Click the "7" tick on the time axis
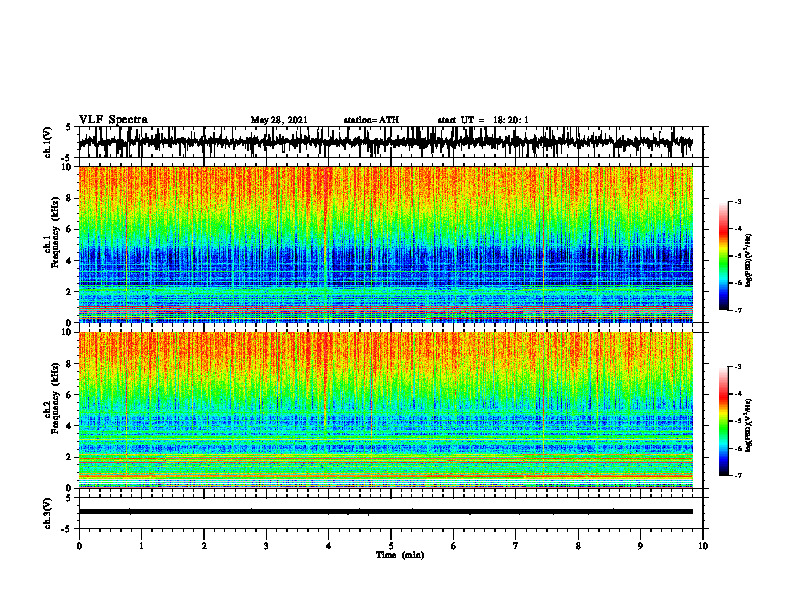Screen dimensions: 792x612 tap(516, 546)
